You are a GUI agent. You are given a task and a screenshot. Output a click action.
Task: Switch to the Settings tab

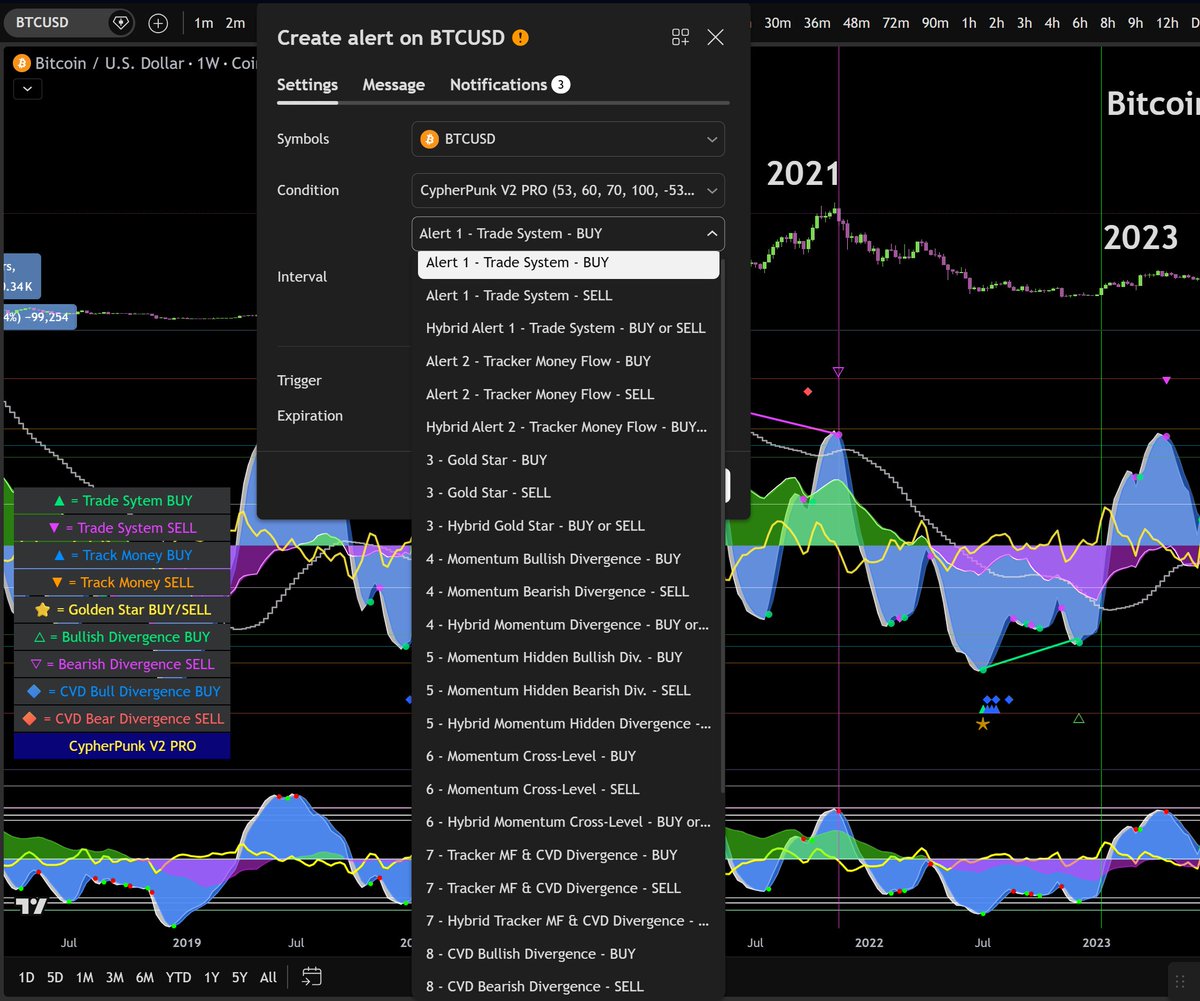[307, 85]
